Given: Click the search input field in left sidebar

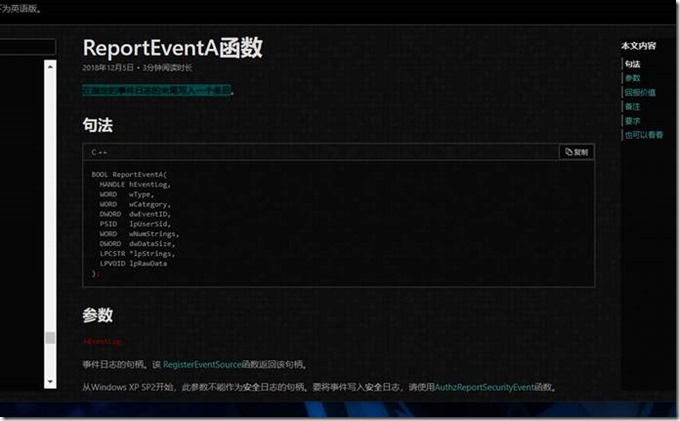Looking at the screenshot, I should tap(27, 46).
